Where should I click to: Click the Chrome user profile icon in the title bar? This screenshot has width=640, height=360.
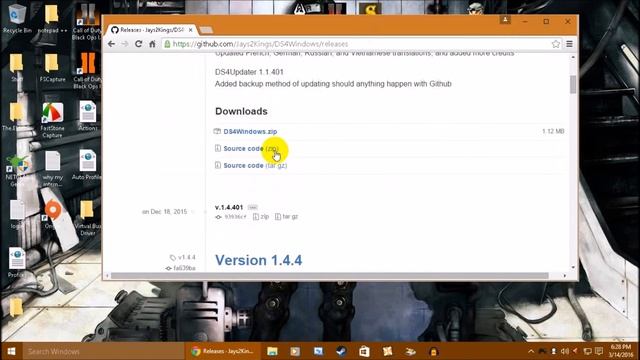click(505, 20)
